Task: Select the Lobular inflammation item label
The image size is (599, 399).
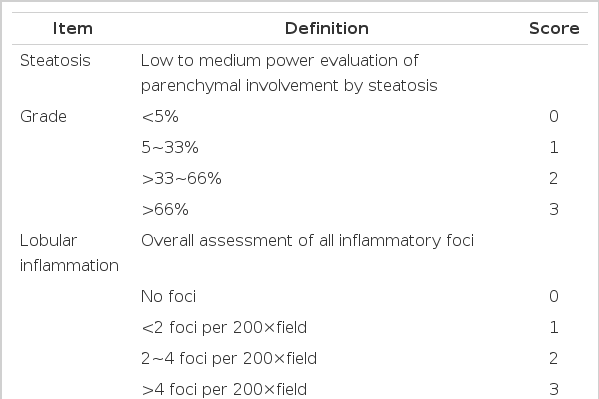Action: 69,253
